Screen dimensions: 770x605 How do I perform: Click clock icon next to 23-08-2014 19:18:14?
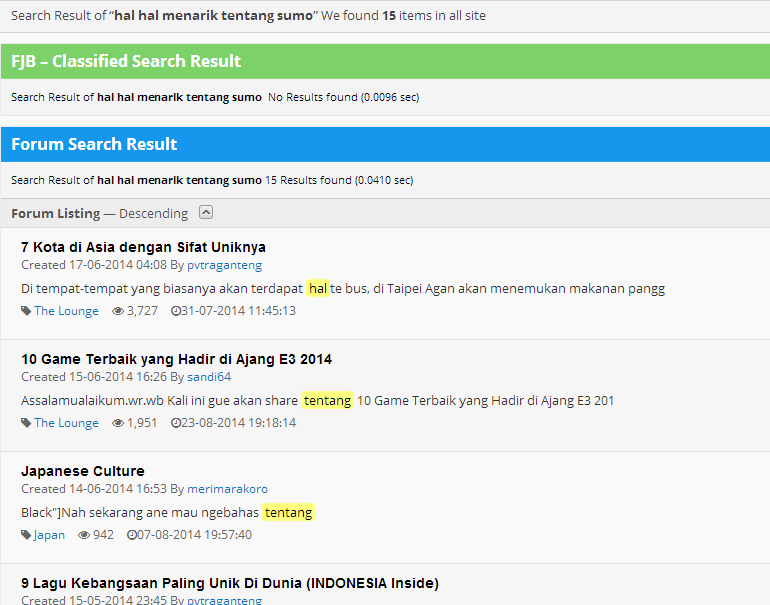click(175, 423)
